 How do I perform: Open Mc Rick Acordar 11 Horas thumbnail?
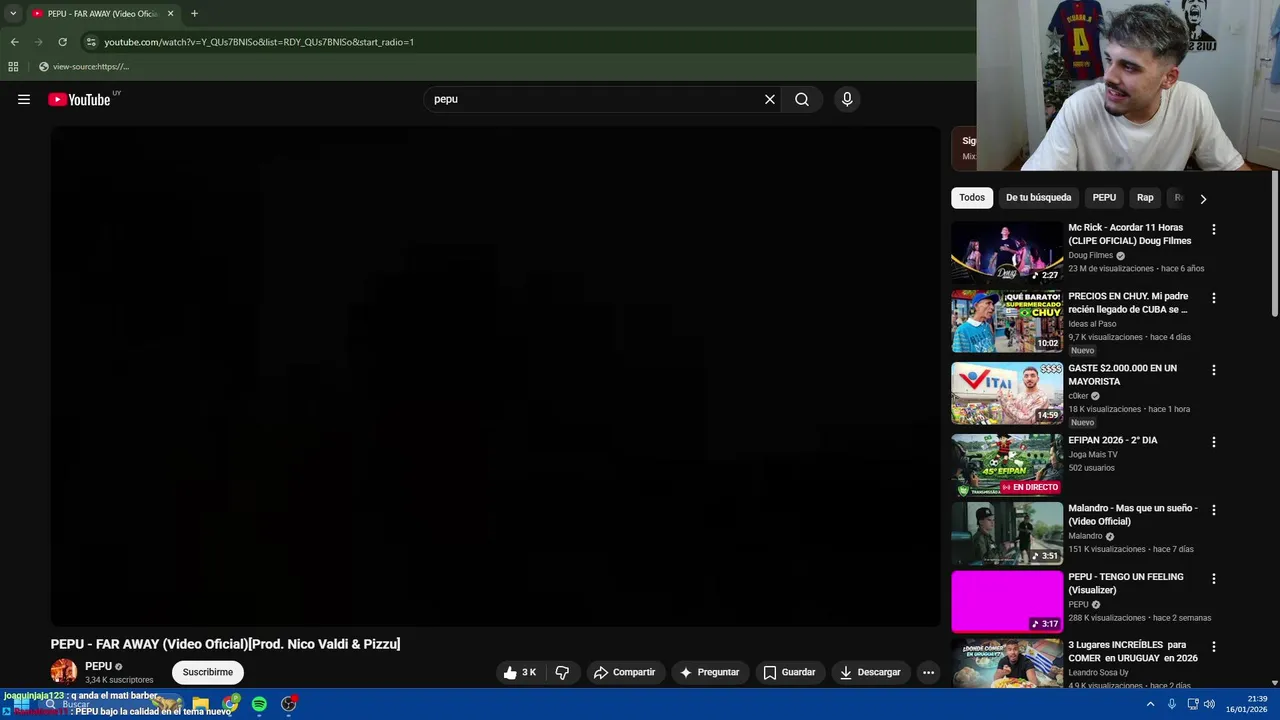(1007, 252)
